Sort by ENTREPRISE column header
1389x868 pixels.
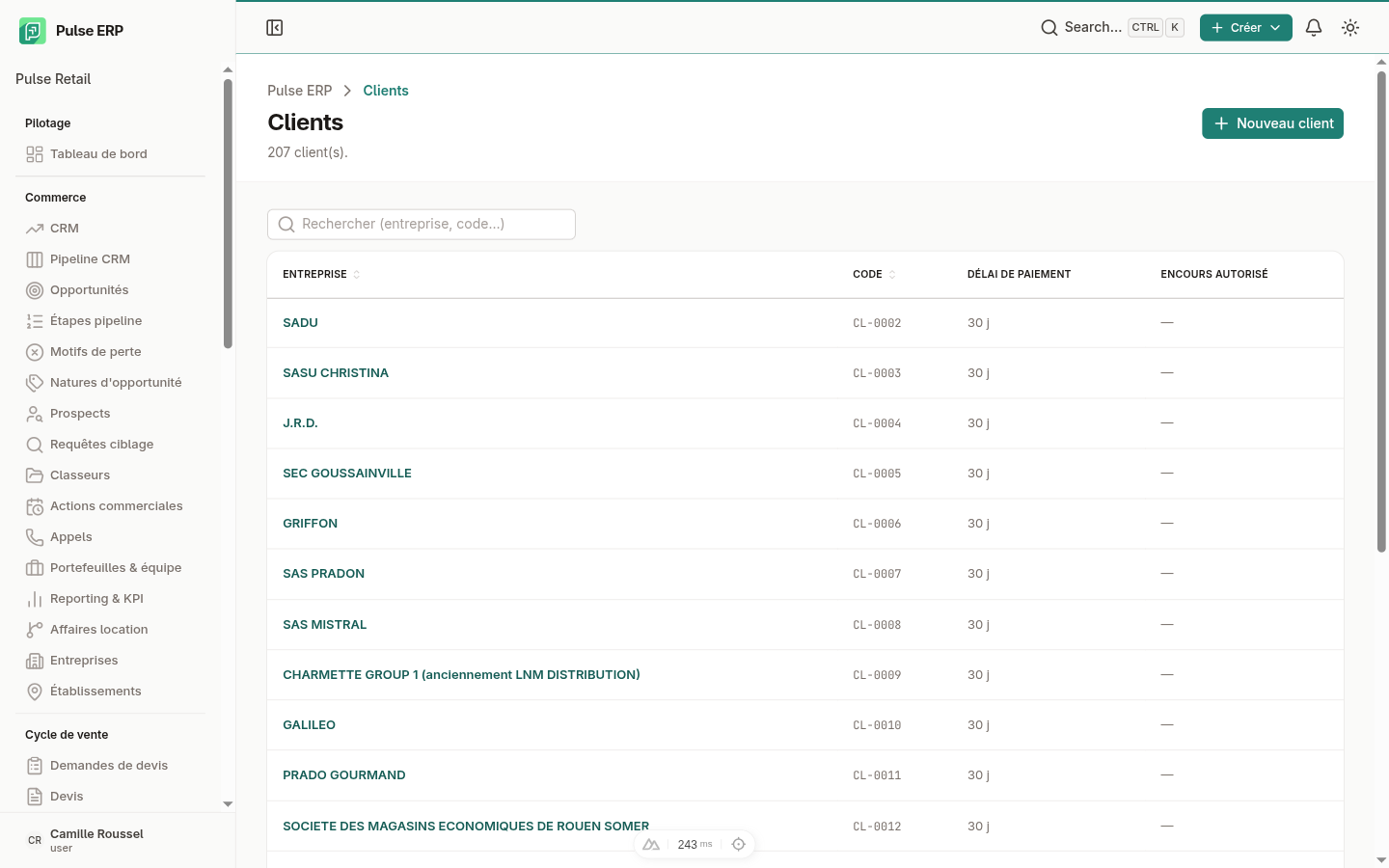pyautogui.click(x=321, y=275)
